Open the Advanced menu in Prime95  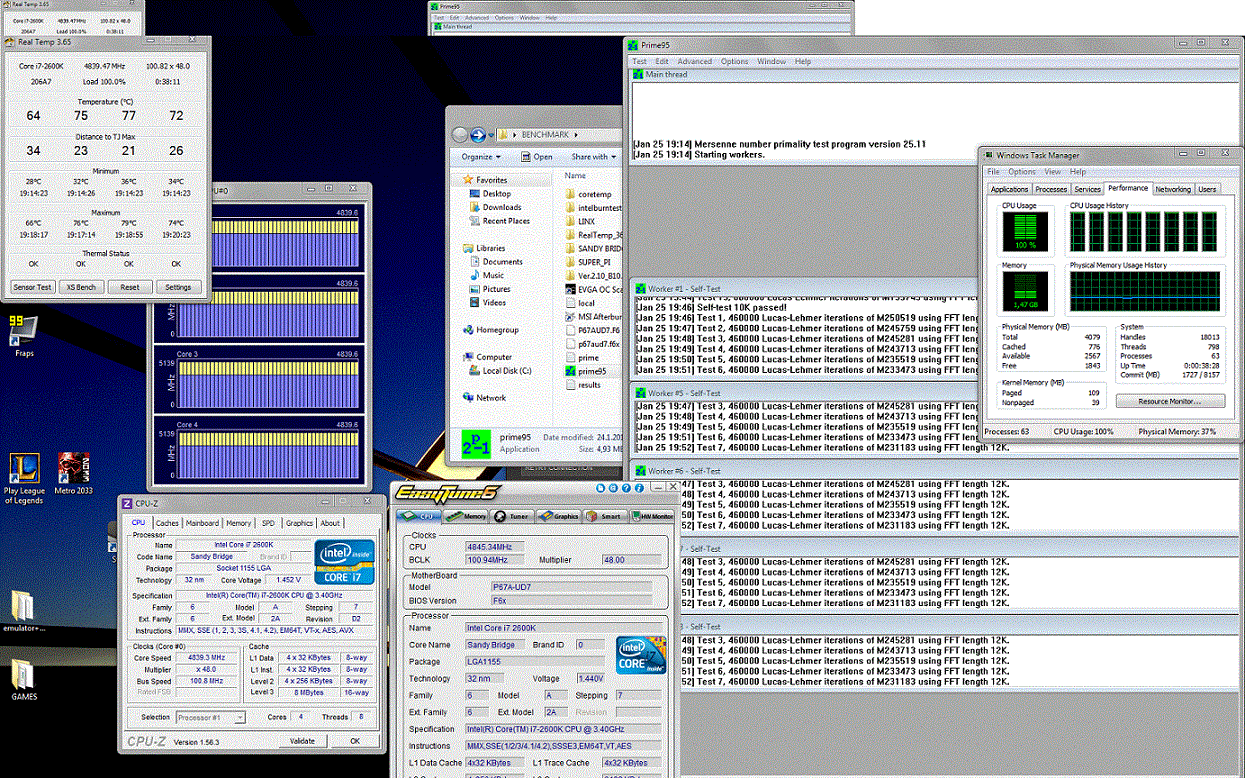(x=694, y=61)
